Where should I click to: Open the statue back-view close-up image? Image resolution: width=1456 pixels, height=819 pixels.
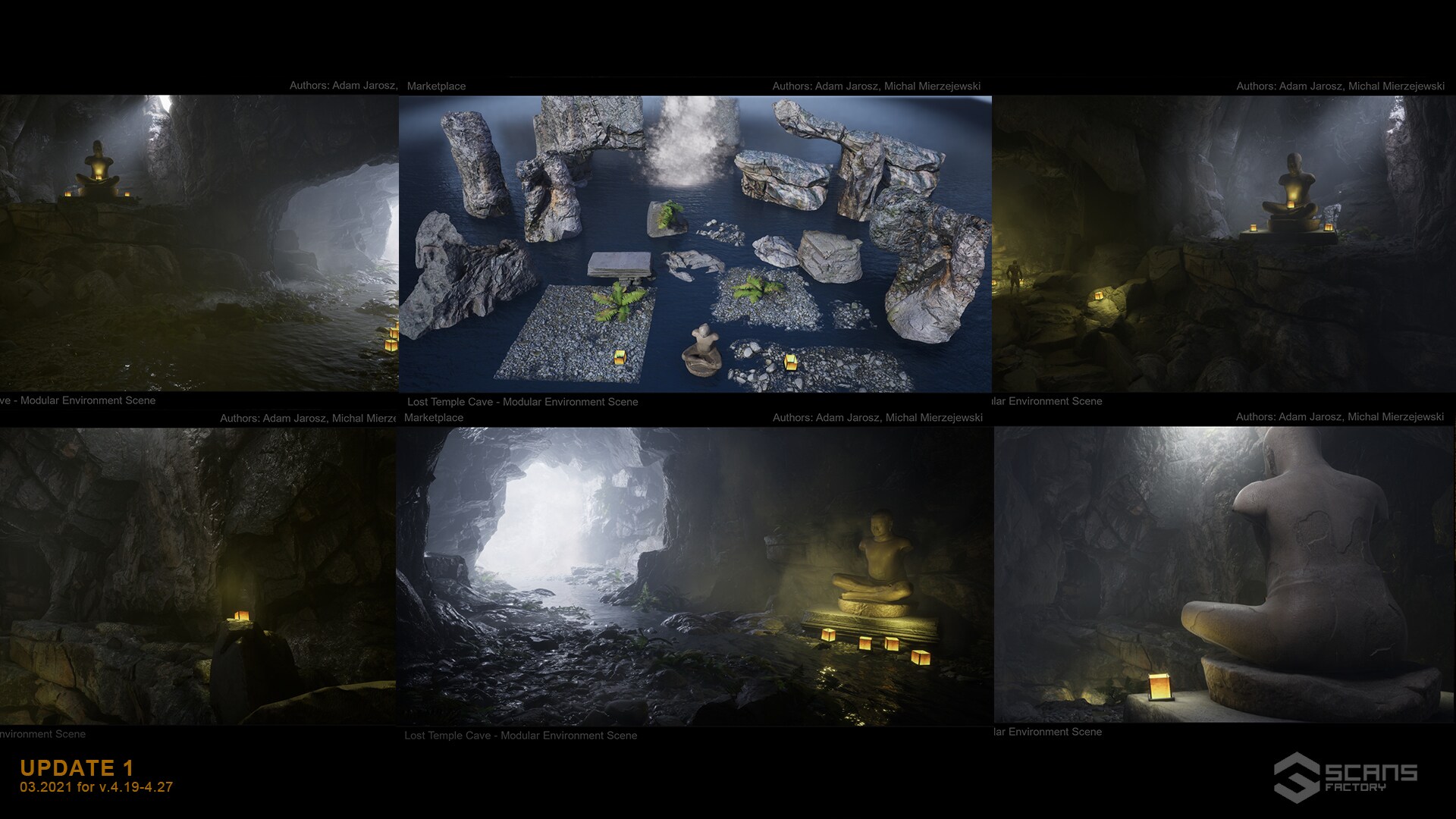coord(1224,574)
